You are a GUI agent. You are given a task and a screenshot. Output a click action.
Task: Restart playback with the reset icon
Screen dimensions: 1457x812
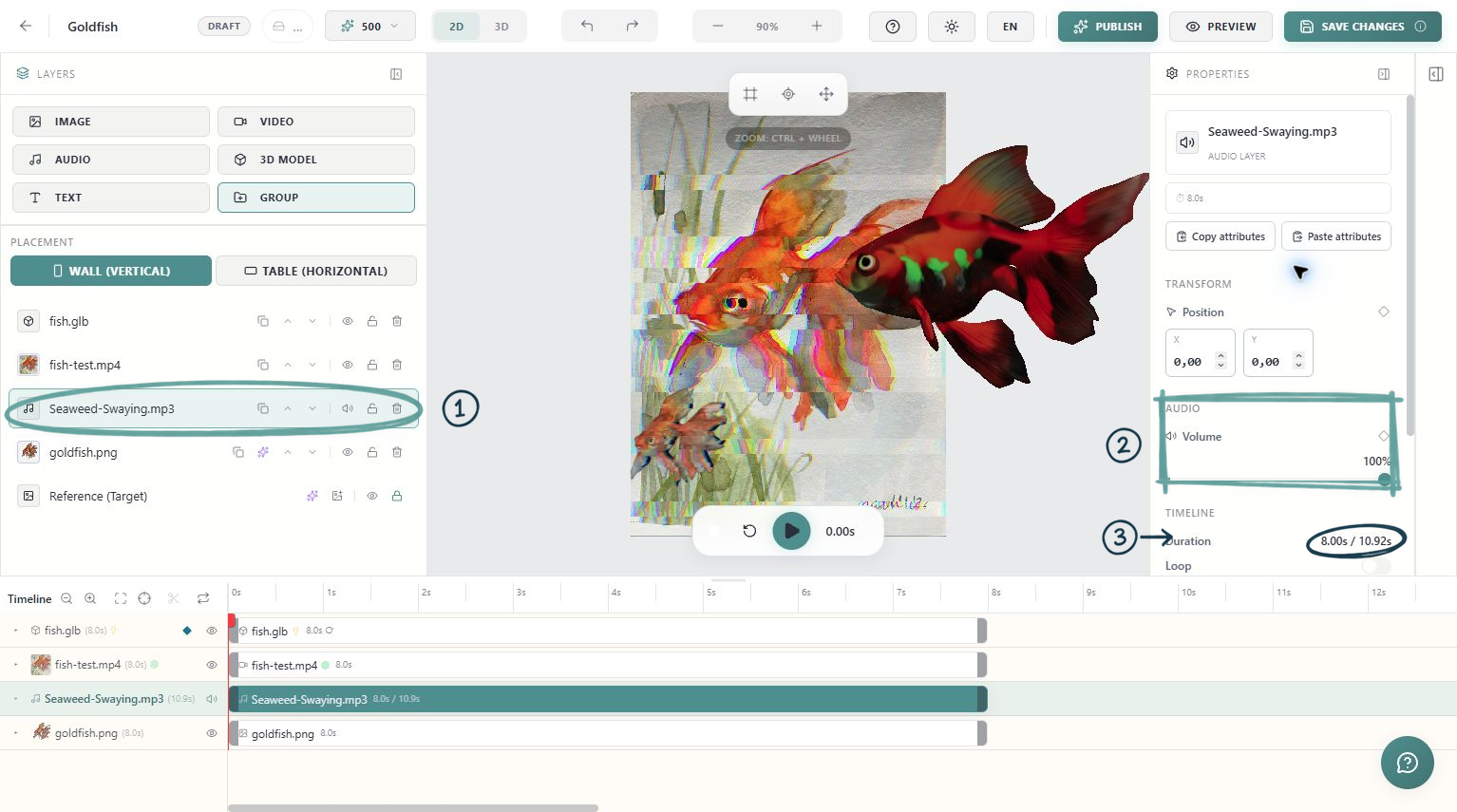tap(749, 531)
